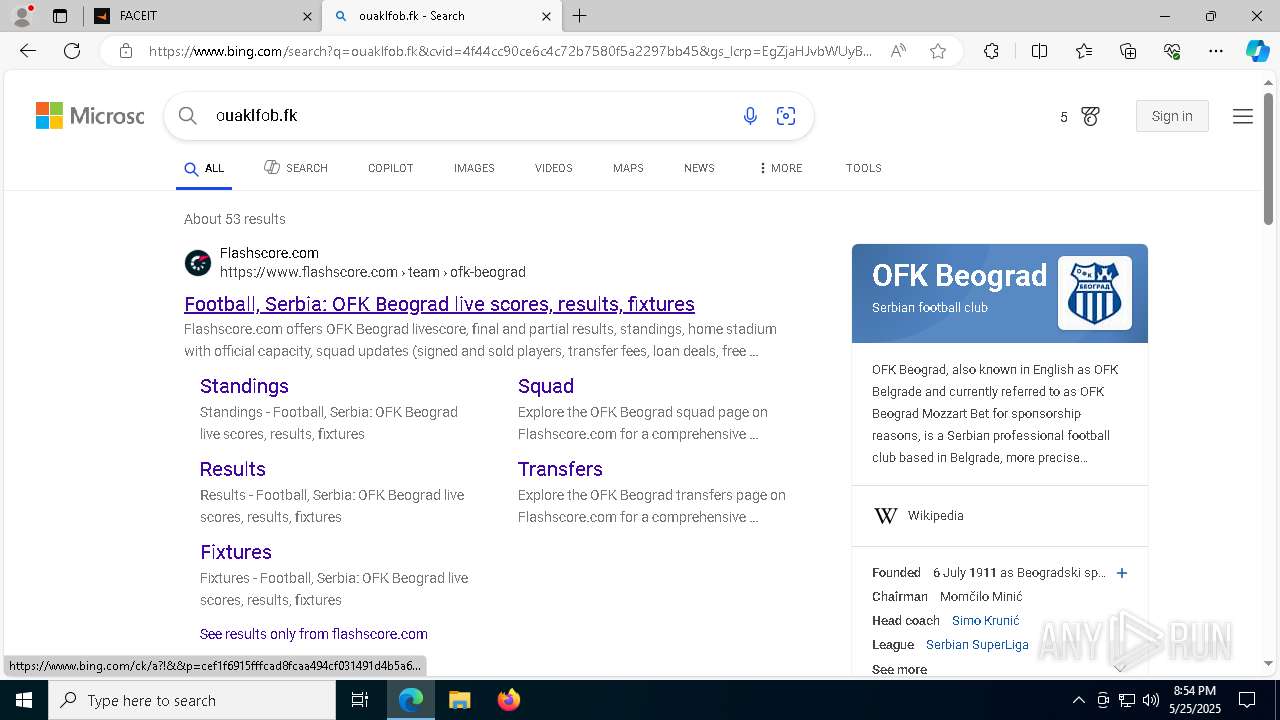This screenshot has width=1280, height=720.
Task: Click the Flashscore.com site icon
Action: coord(198,263)
